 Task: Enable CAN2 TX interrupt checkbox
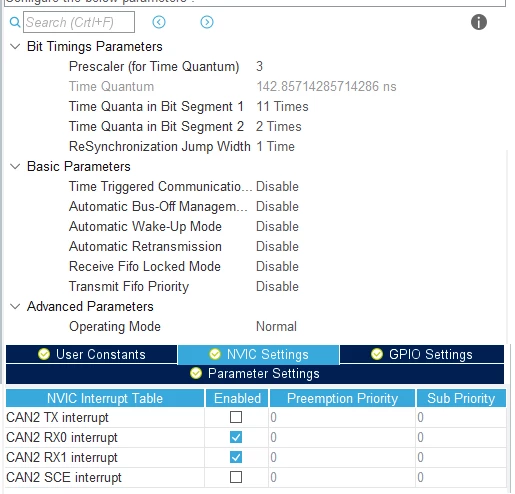pyautogui.click(x=236, y=417)
